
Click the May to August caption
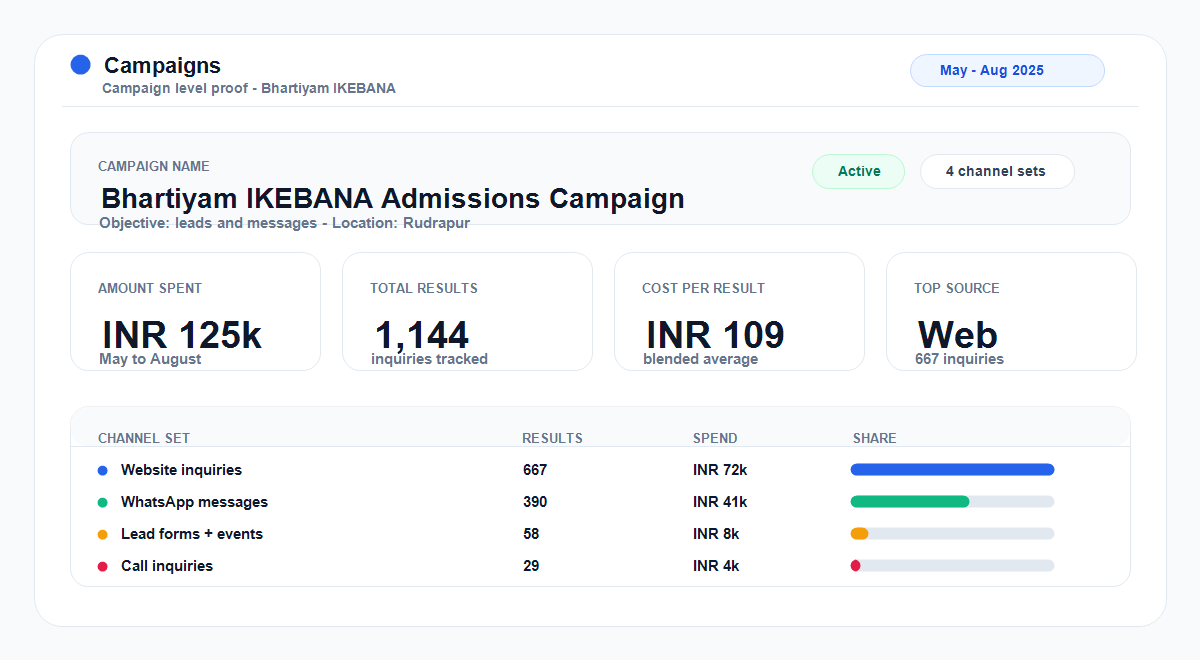[x=150, y=359]
